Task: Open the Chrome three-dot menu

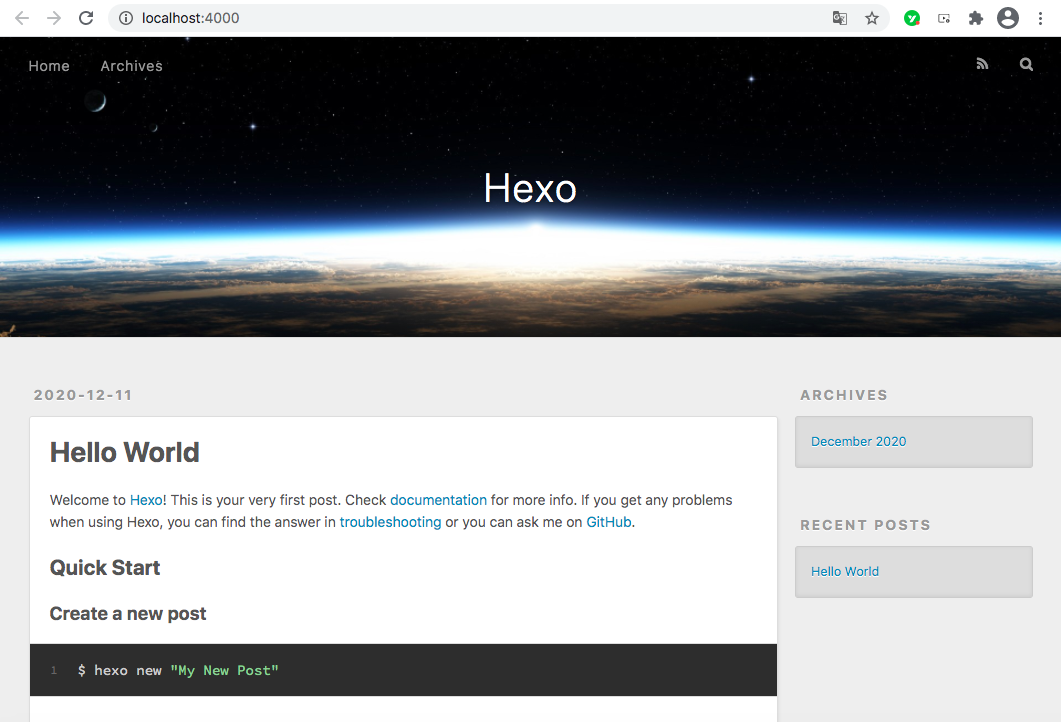Action: (1040, 18)
